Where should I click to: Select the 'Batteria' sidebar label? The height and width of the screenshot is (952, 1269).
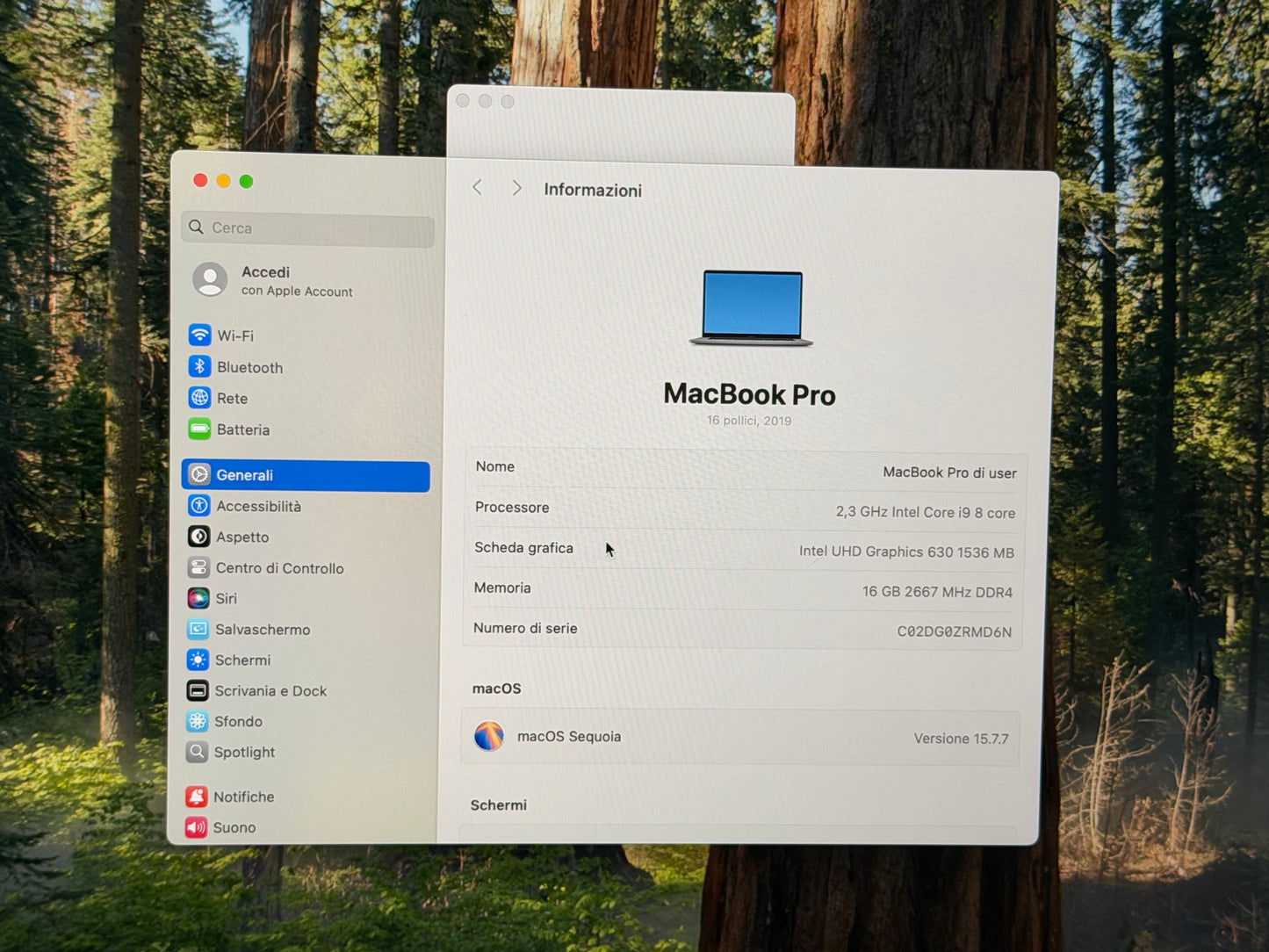point(243,429)
